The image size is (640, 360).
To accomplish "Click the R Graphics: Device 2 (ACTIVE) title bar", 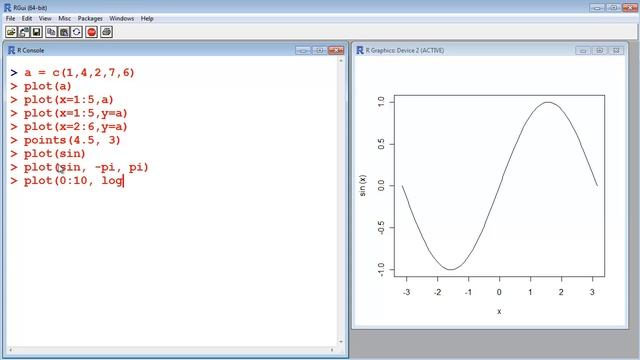I will coord(404,50).
